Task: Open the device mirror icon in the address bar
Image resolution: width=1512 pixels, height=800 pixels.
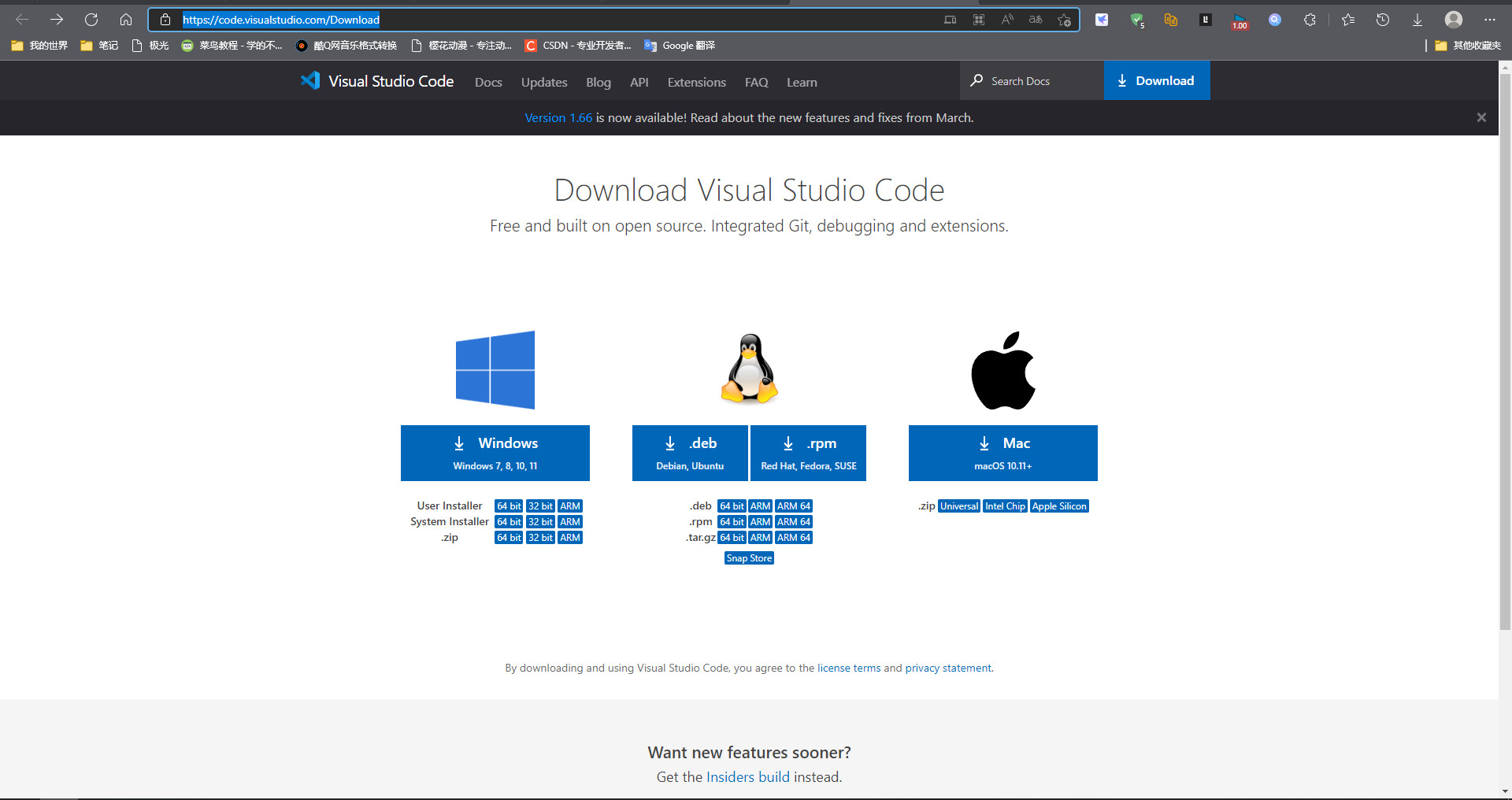Action: pos(951,20)
